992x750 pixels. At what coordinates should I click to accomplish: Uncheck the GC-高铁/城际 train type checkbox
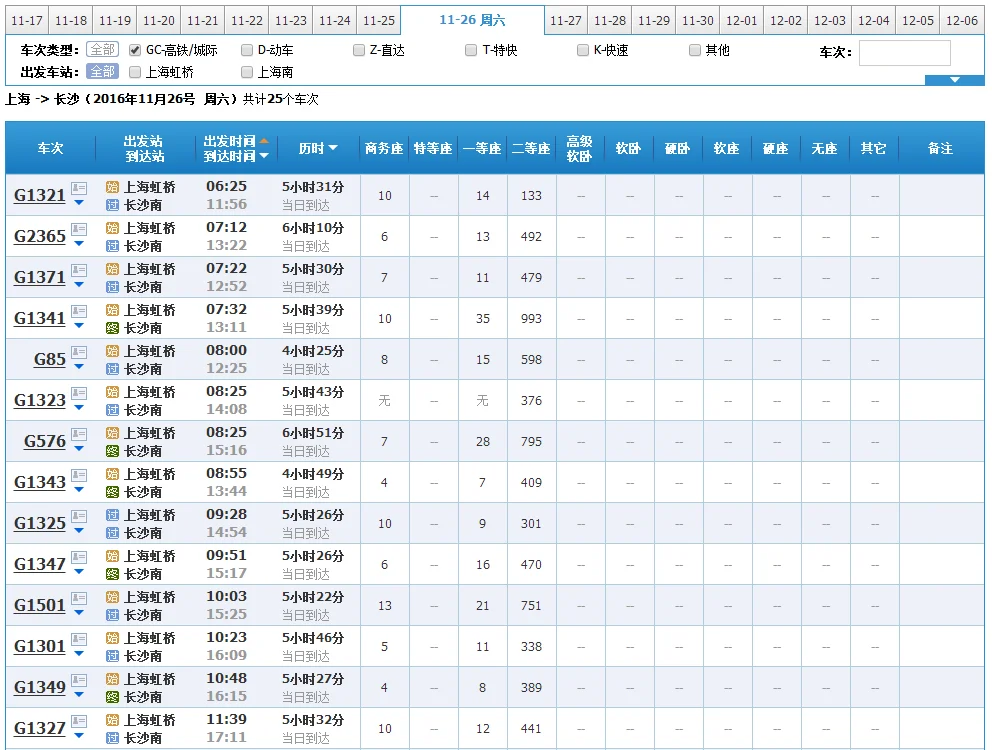(134, 49)
